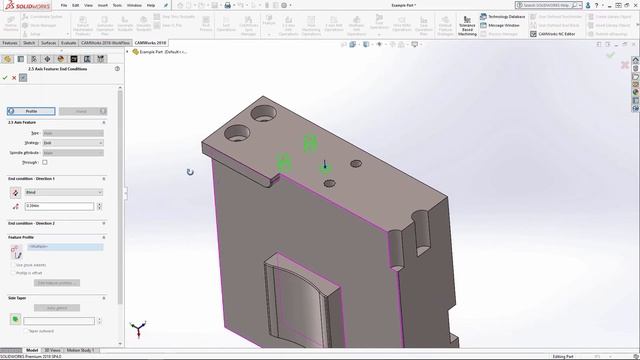Image resolution: width=640 pixels, height=360 pixels.
Task: Open the colored sphere Display manager tab
Action: pos(61,59)
